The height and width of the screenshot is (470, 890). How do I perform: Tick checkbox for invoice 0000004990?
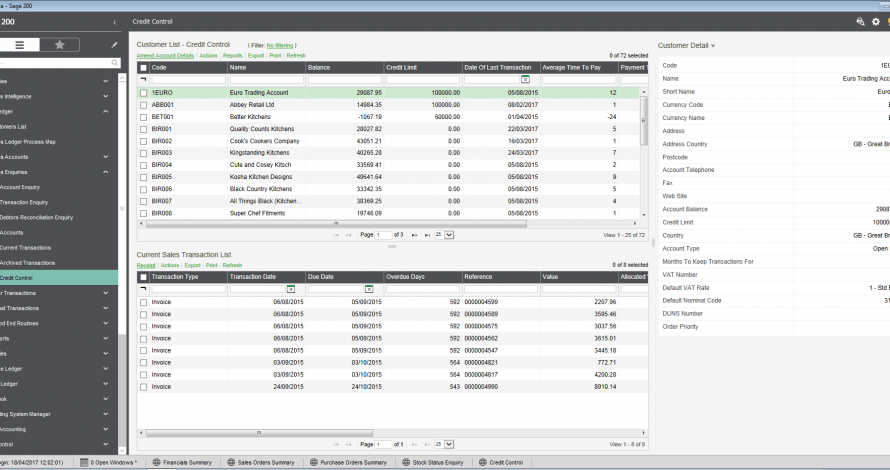(x=143, y=387)
